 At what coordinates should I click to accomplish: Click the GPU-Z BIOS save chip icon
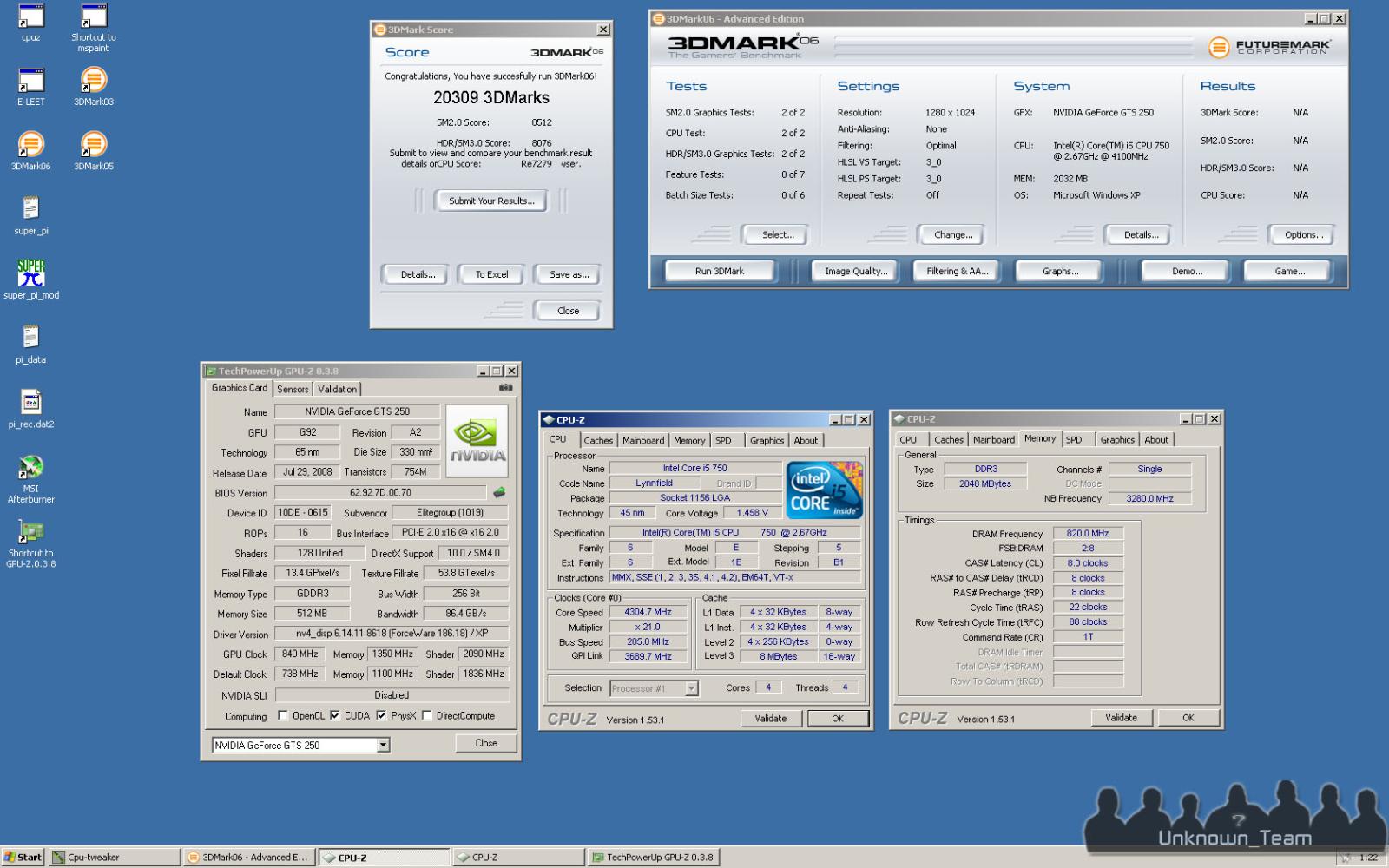coord(499,492)
